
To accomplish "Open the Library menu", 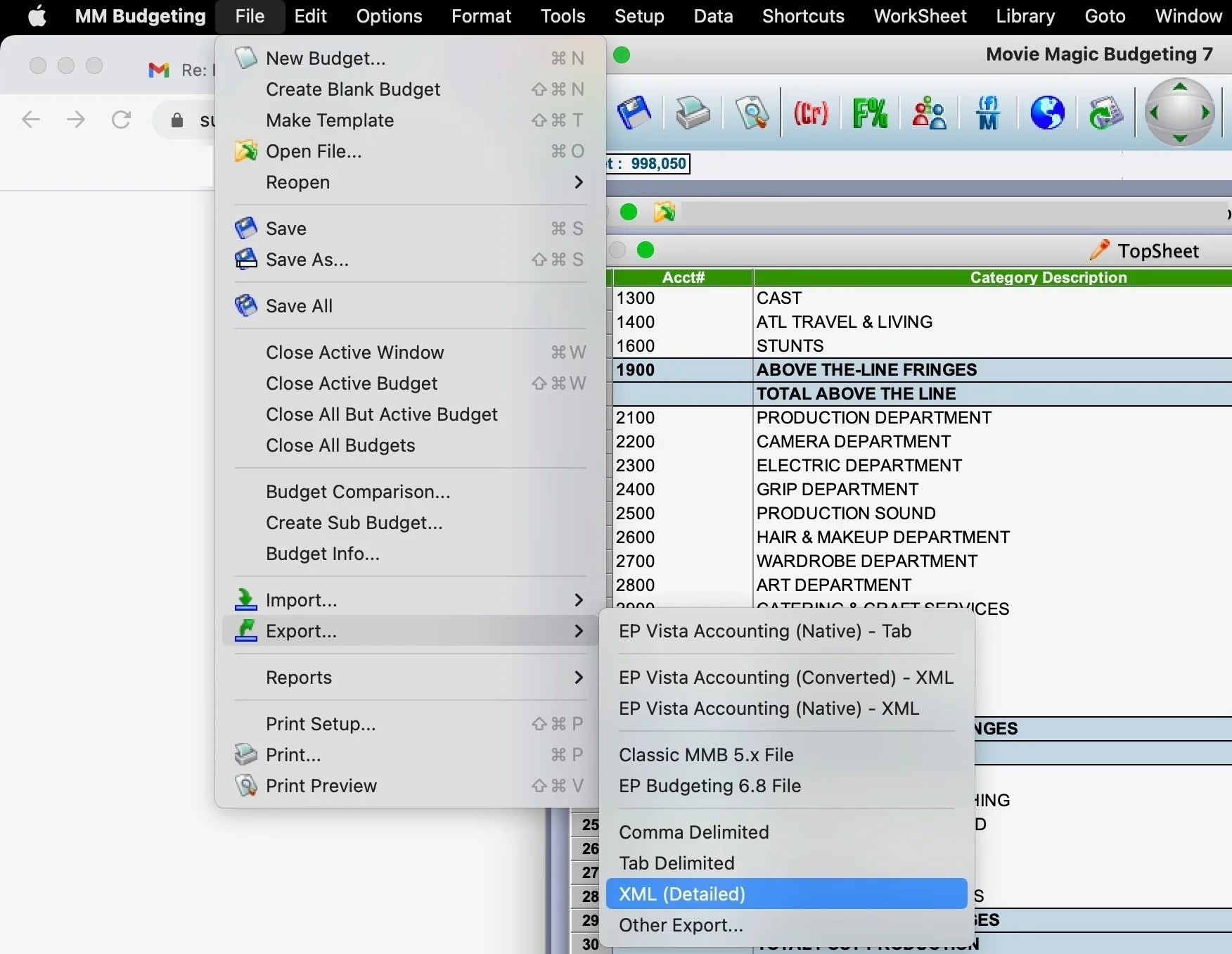I will (1025, 16).
